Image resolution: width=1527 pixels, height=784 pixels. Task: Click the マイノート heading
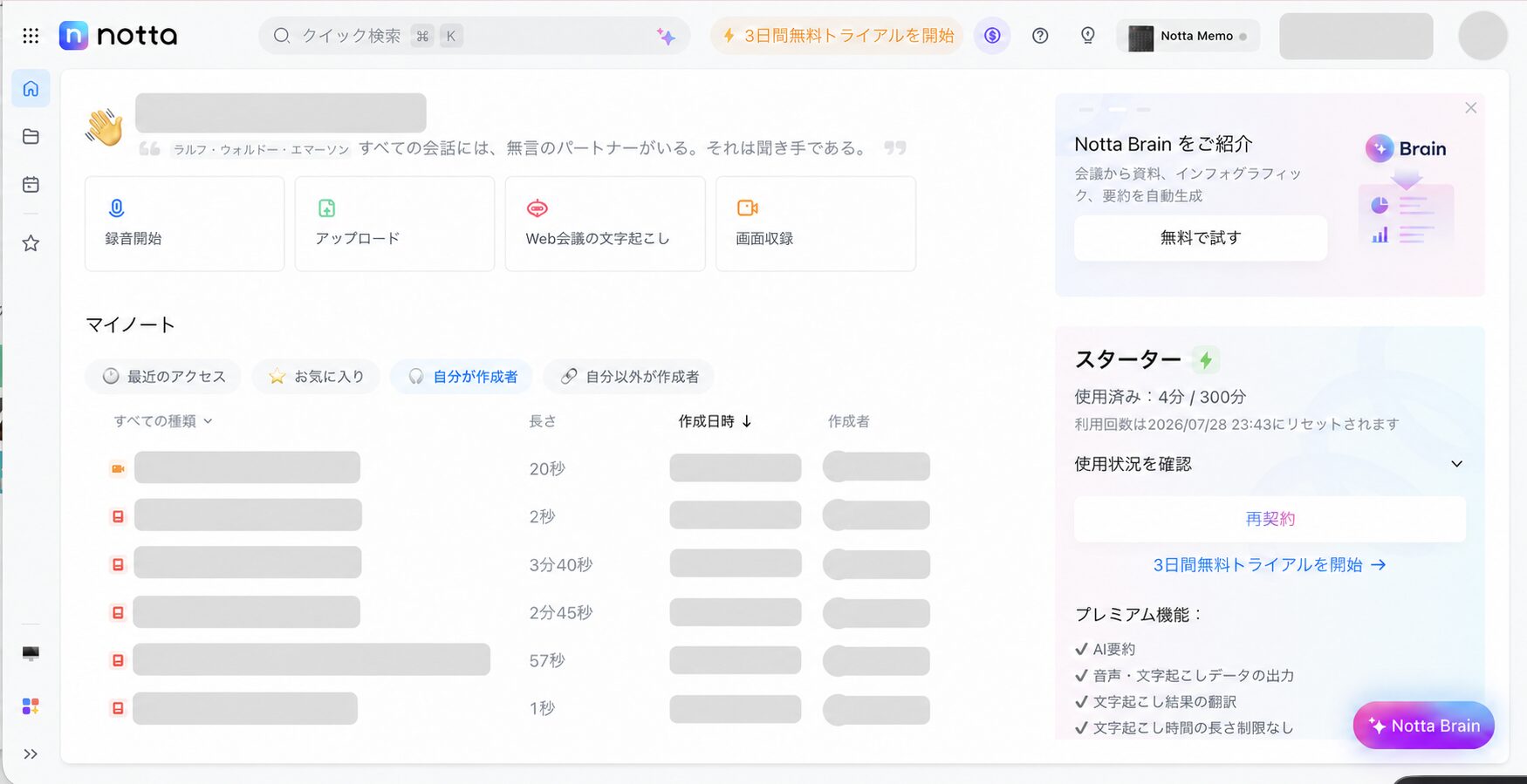tap(130, 325)
